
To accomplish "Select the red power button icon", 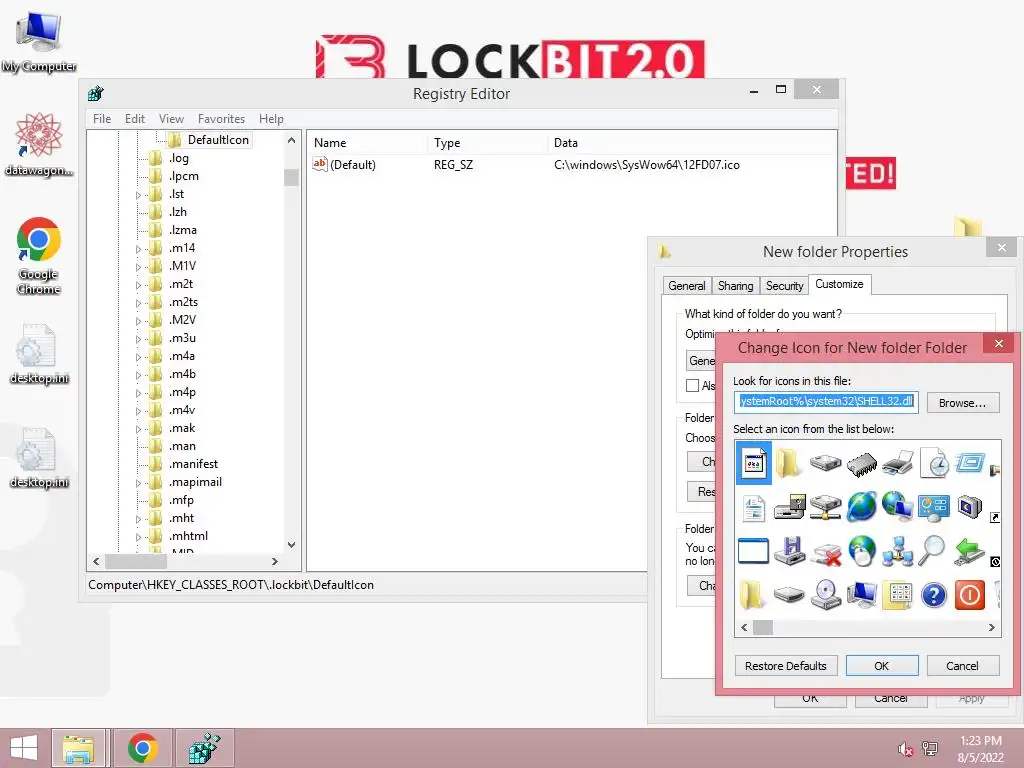I will click(x=970, y=595).
